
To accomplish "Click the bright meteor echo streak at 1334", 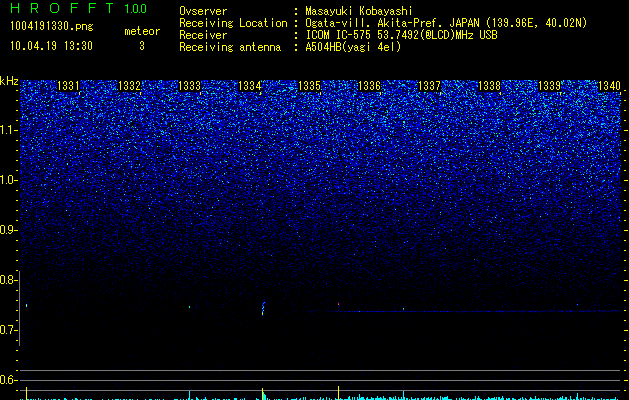I will 263,308.
